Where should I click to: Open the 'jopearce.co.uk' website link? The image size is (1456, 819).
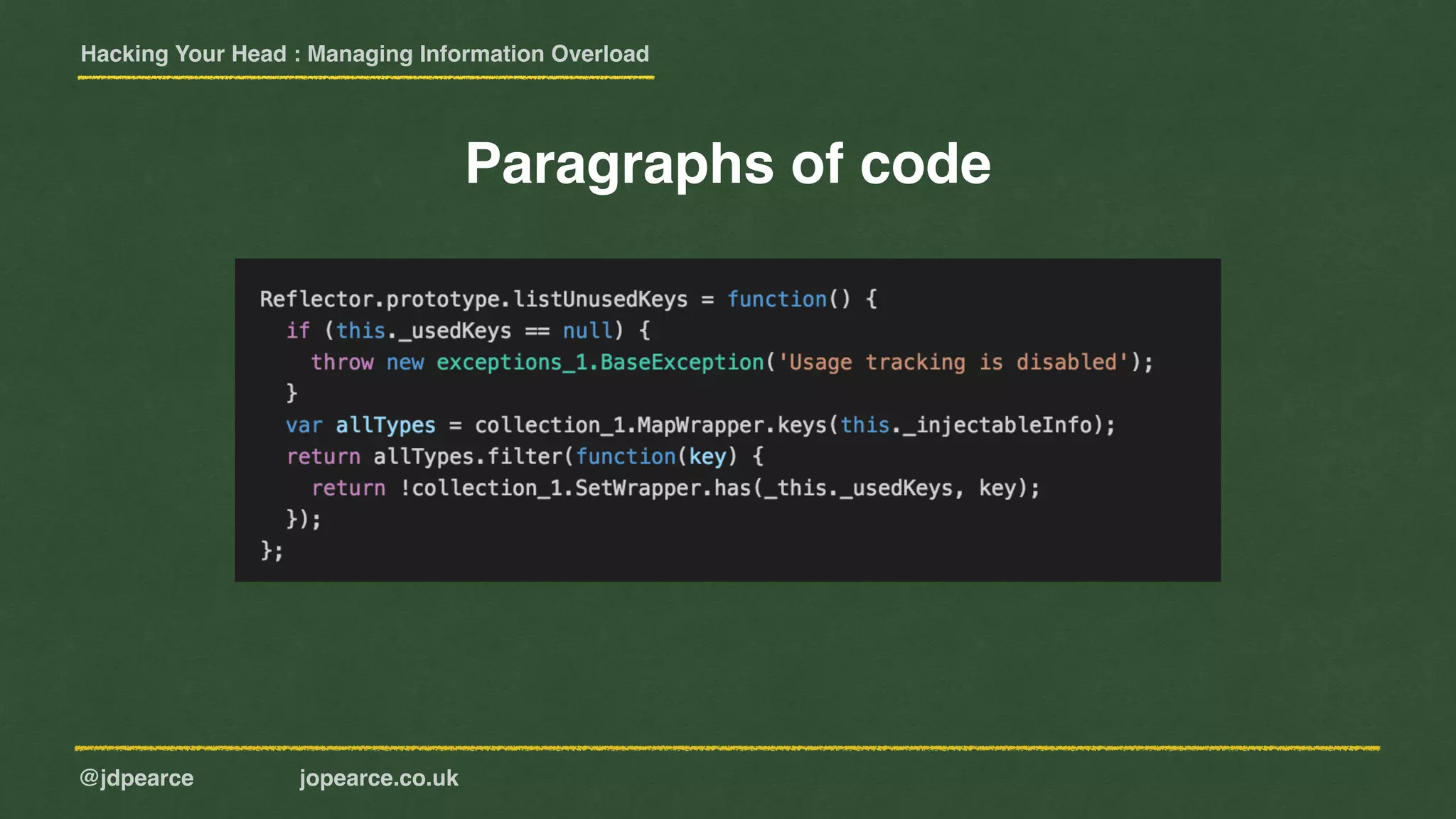(x=379, y=778)
